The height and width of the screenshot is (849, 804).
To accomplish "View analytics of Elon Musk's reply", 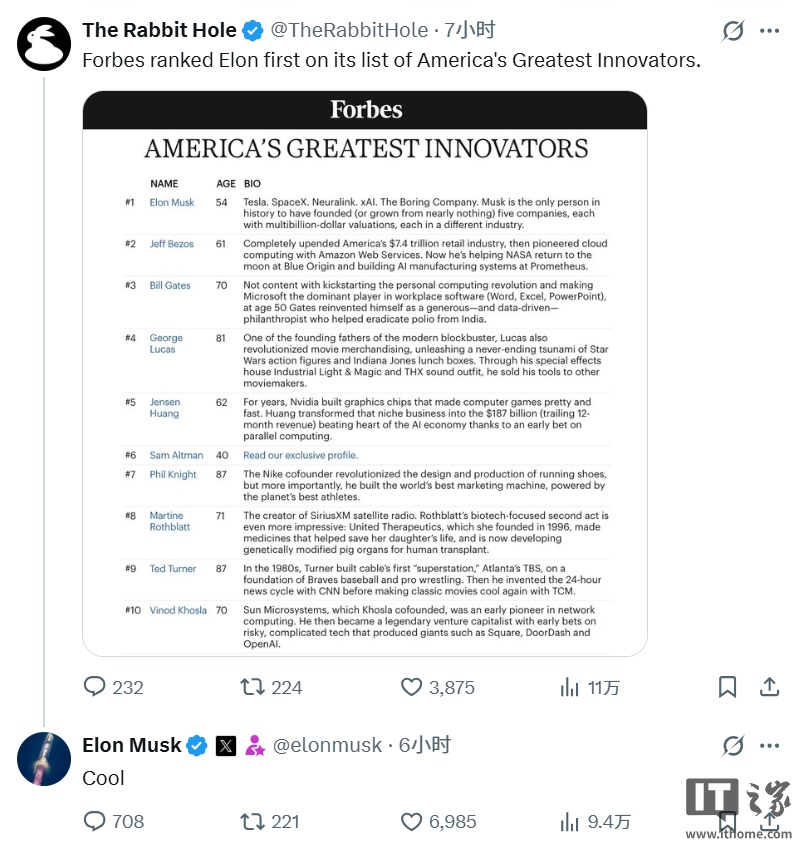I will pyautogui.click(x=571, y=821).
